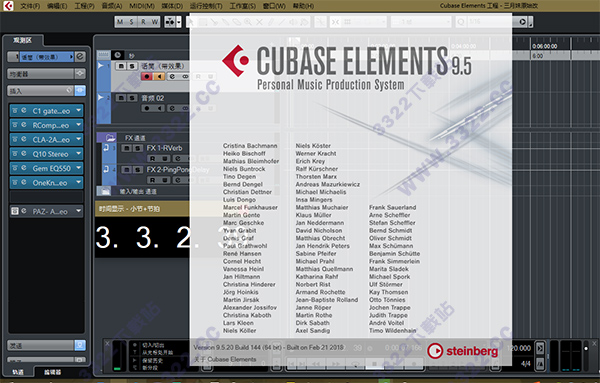This screenshot has height=383, width=600.
Task: Open the RComp insert dropdown arrow
Action: click(78, 125)
